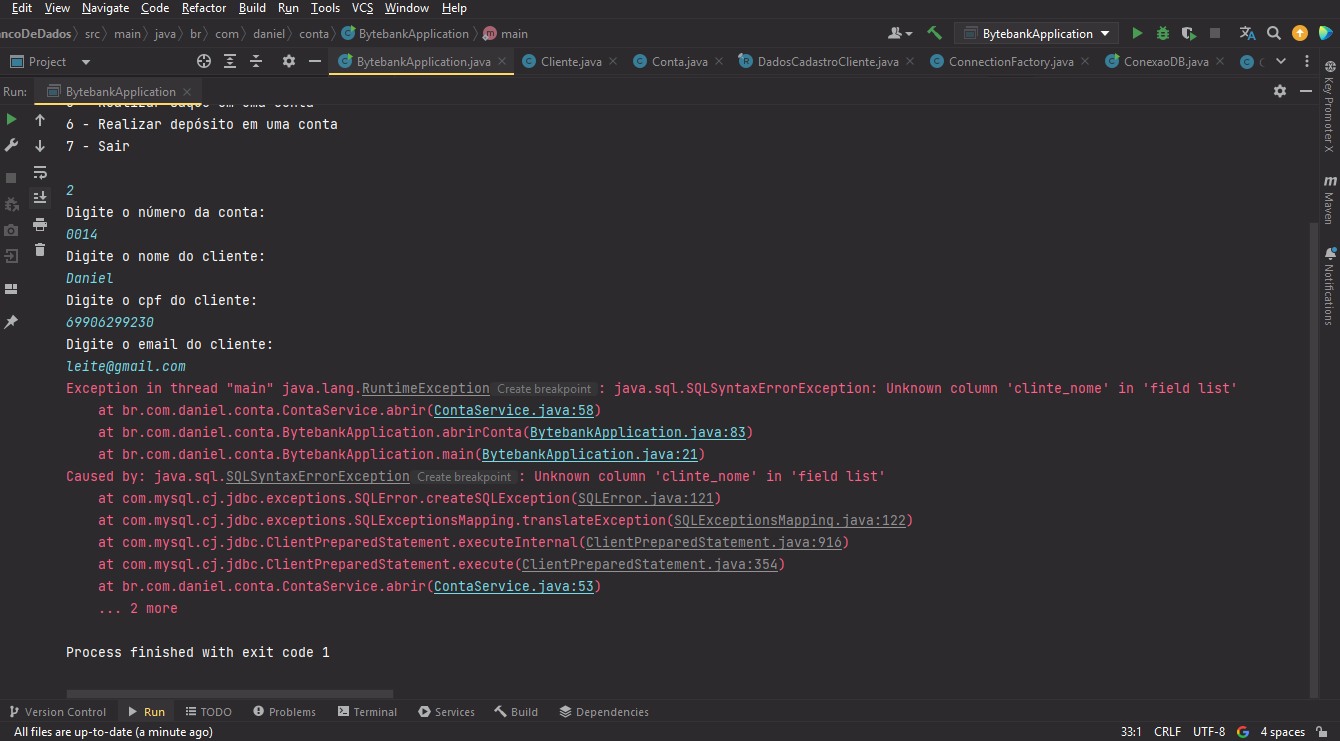1340x741 pixels.
Task: Click ContaService.java:58 stack trace link
Action: [x=513, y=410]
